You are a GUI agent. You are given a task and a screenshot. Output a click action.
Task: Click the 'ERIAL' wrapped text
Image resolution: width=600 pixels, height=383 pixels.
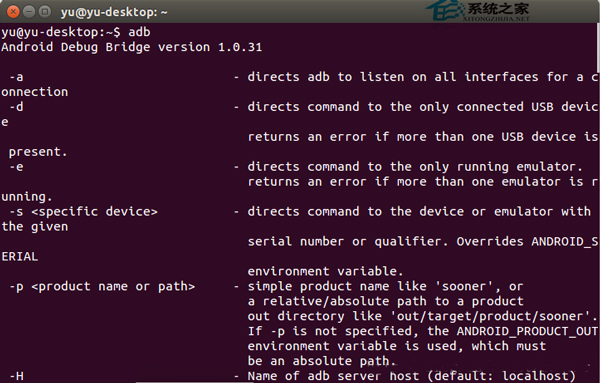pyautogui.click(x=20, y=256)
